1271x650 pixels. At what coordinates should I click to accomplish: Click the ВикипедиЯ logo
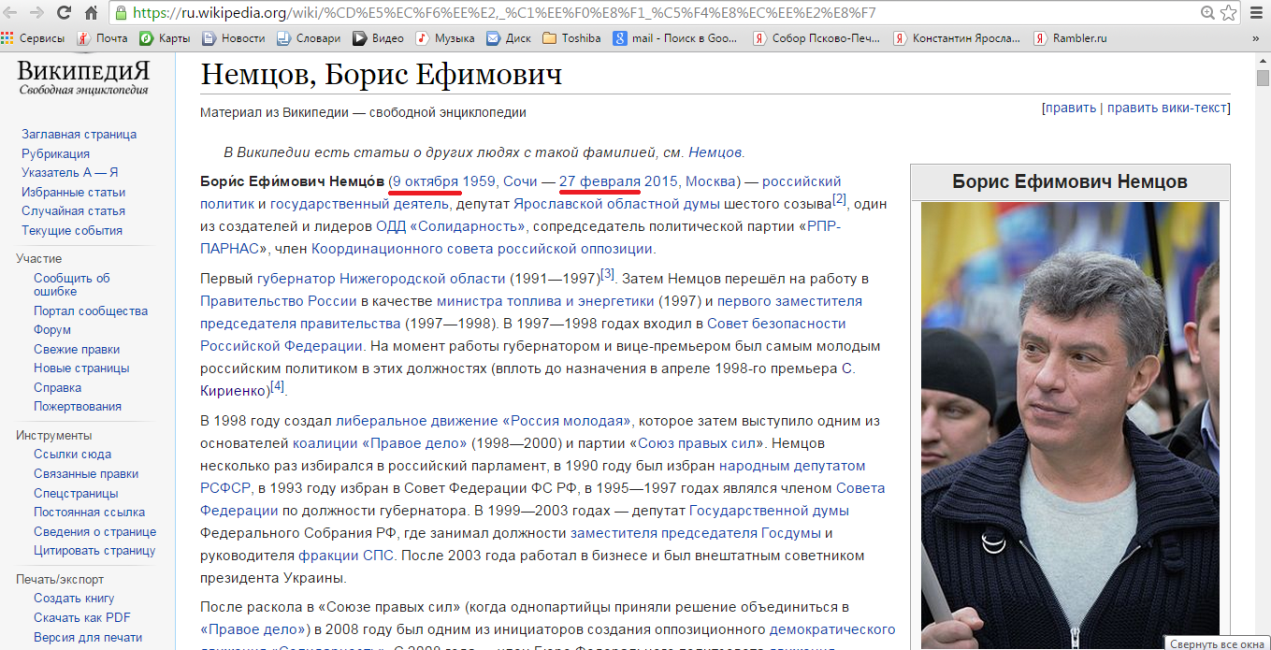click(x=83, y=78)
